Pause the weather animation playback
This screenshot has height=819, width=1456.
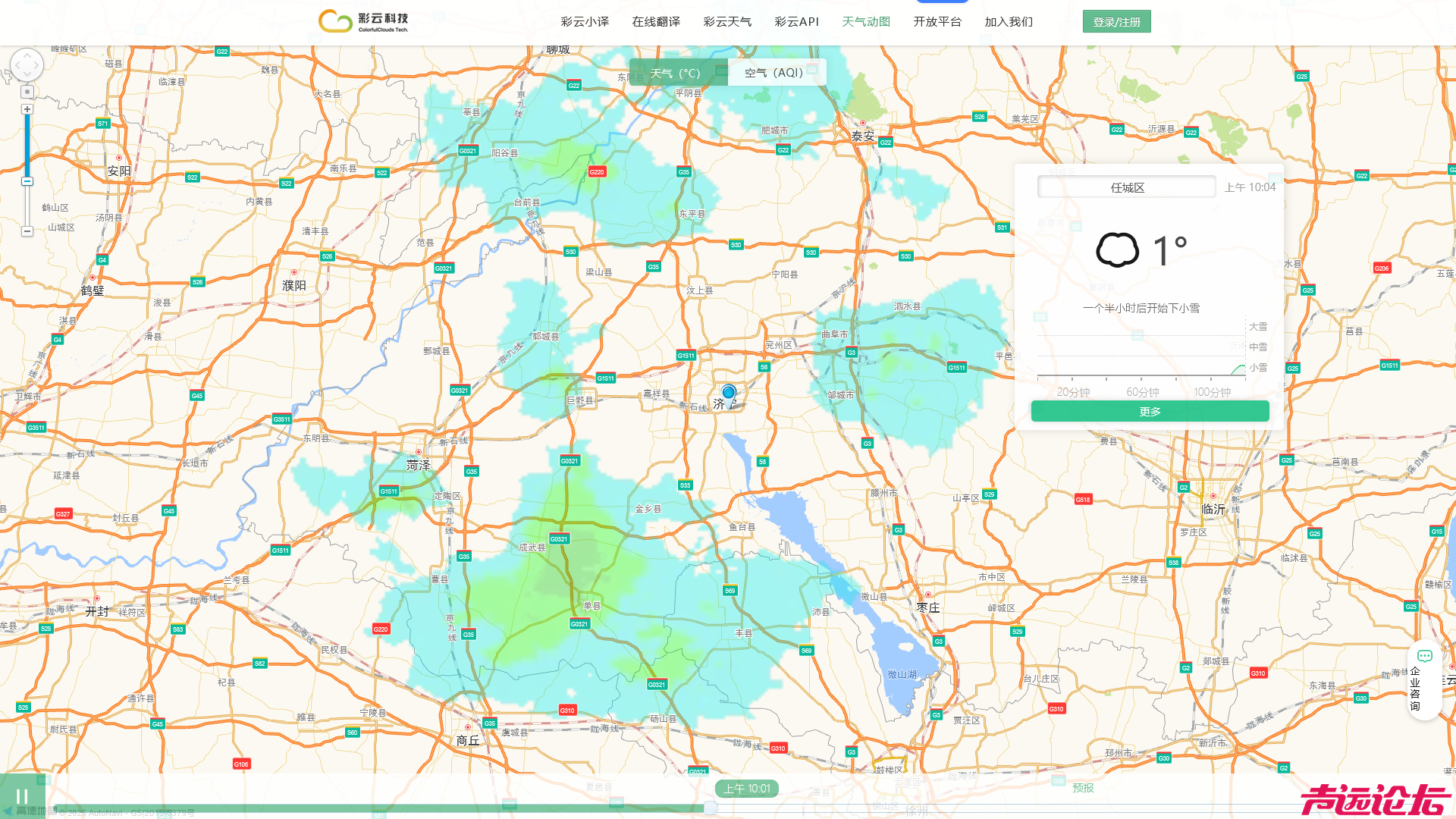click(x=22, y=796)
